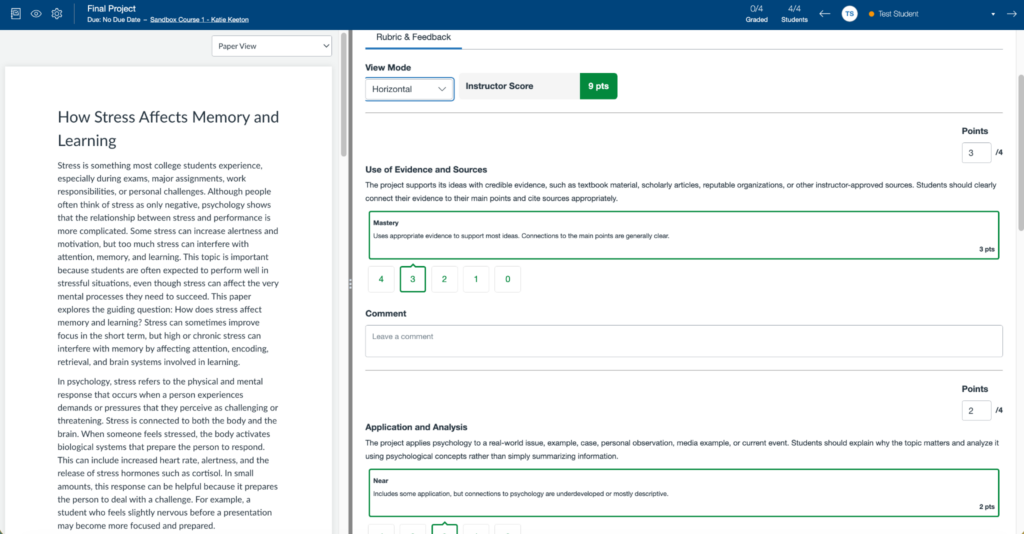The image size is (1024, 534).
Task: Click the Test Student name
Action: click(898, 14)
